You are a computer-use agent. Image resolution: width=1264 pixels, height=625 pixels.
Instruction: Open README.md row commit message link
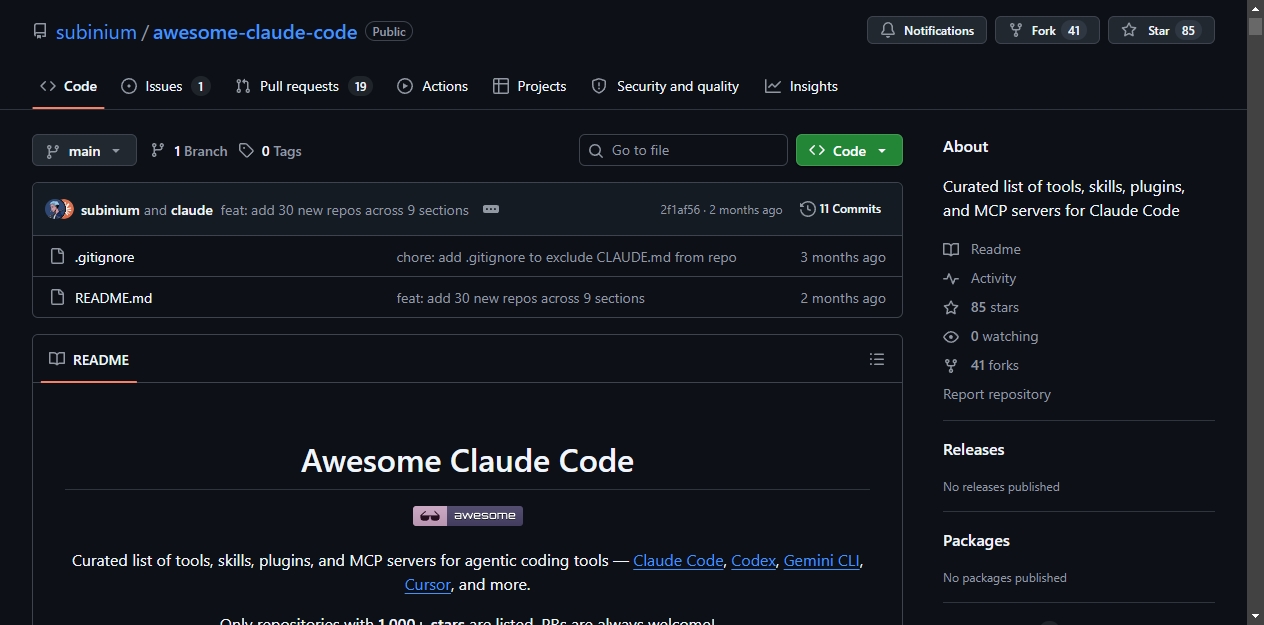(x=520, y=298)
